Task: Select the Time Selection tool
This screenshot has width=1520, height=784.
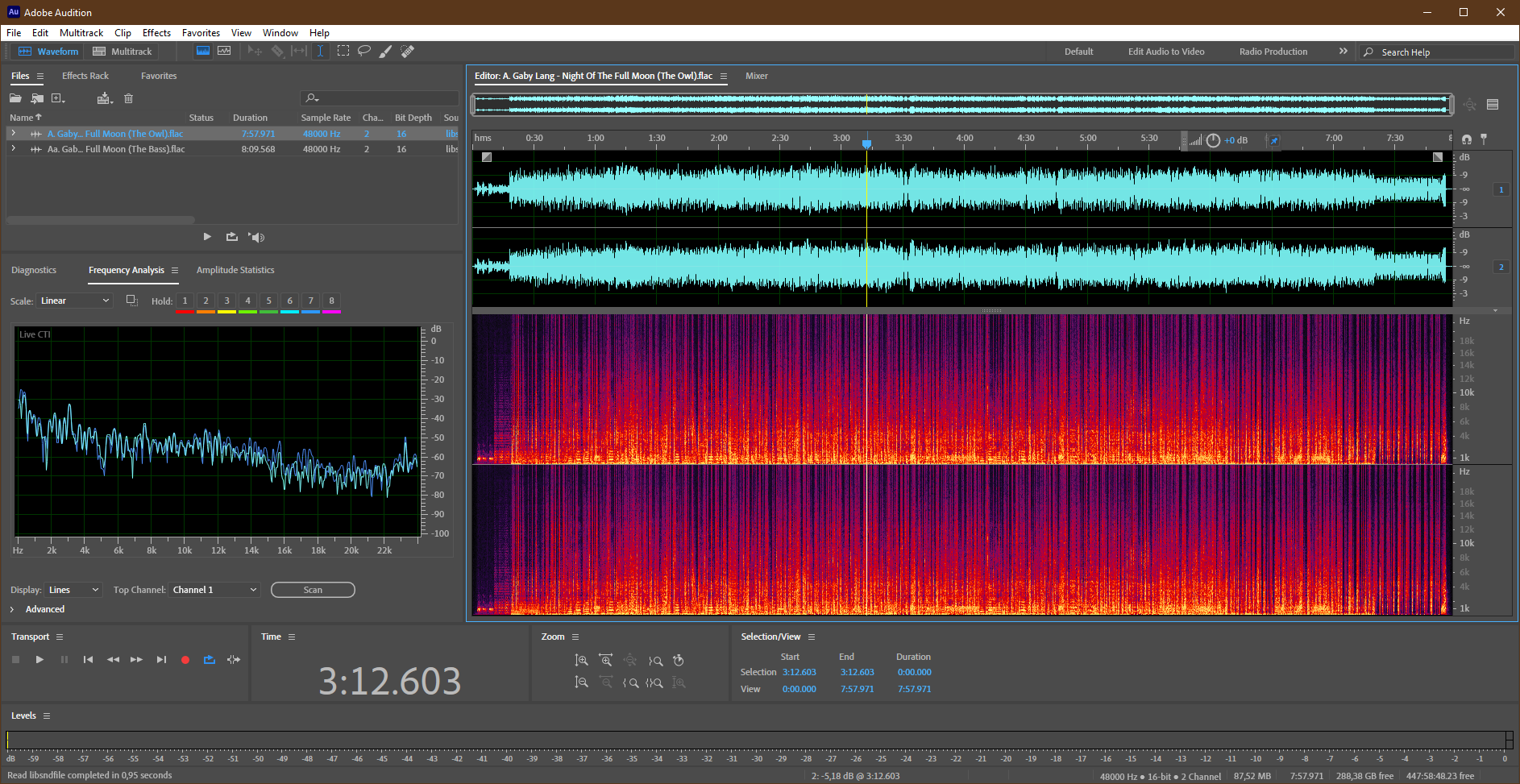Action: pos(320,51)
